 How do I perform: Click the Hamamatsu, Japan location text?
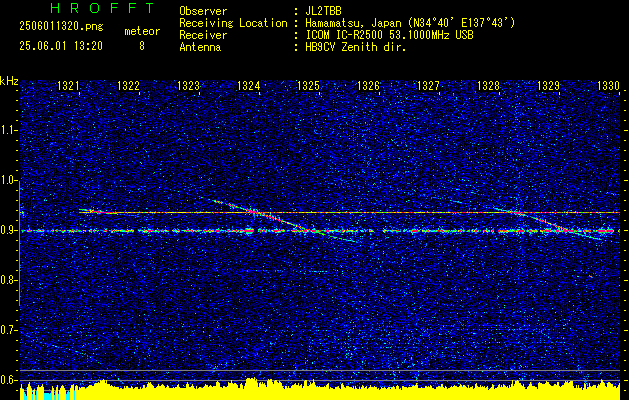coord(410,23)
